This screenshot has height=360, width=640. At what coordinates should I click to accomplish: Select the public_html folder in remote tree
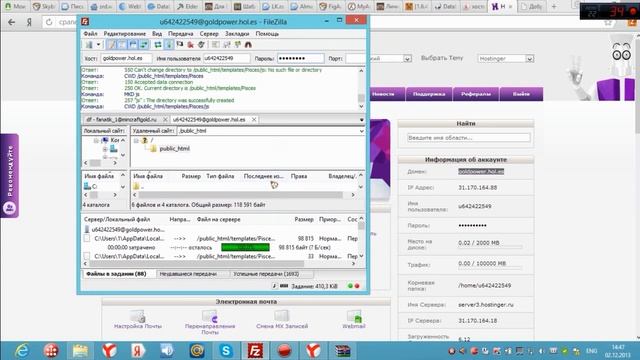pyautogui.click(x=174, y=149)
